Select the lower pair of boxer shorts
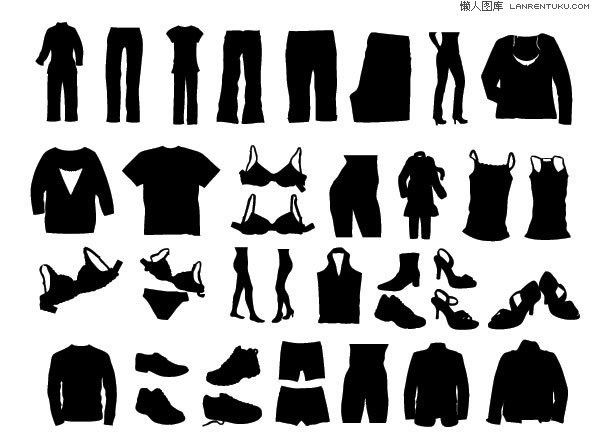The height and width of the screenshot is (445, 600). point(302,406)
